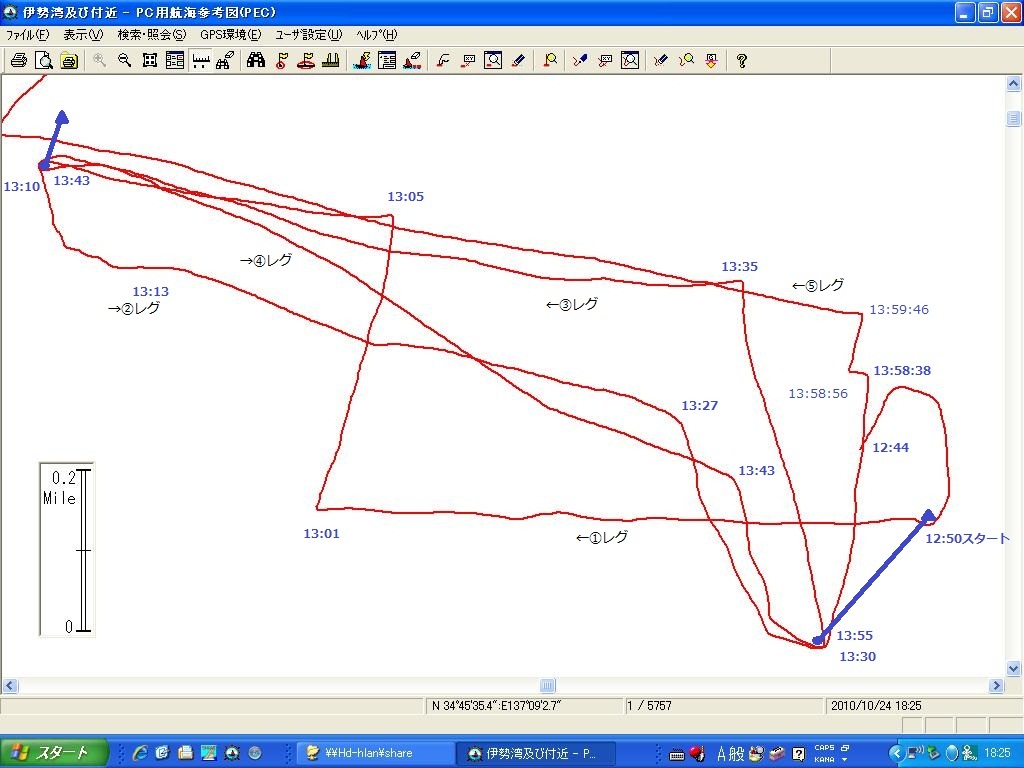Click the red buoy with lightning icon
This screenshot has height=768, width=1024.
point(362,61)
